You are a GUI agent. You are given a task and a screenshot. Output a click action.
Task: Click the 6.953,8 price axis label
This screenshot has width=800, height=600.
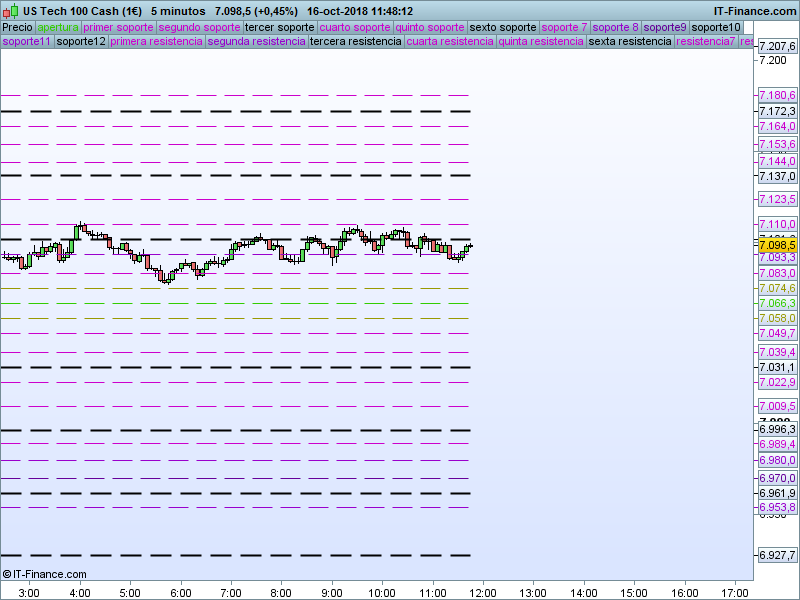[x=778, y=507]
